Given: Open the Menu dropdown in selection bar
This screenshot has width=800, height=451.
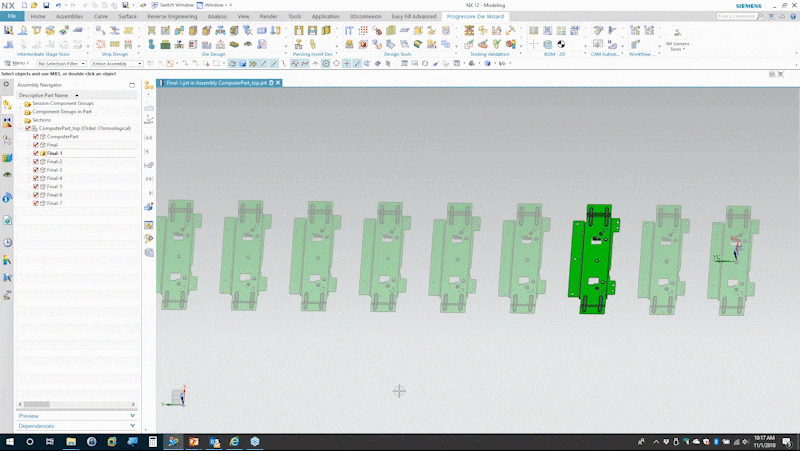Looking at the screenshot, I should (16, 63).
